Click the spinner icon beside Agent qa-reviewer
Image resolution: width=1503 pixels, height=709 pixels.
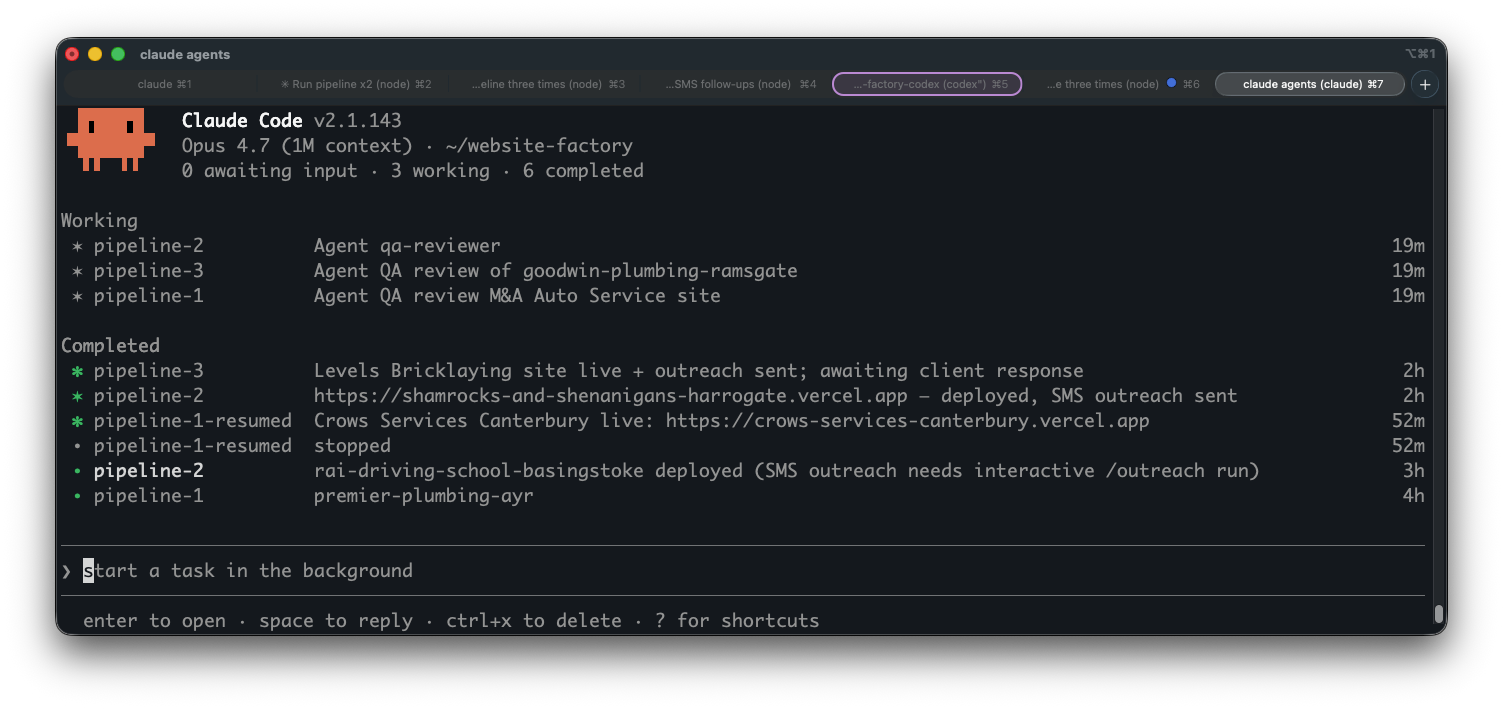(77, 246)
